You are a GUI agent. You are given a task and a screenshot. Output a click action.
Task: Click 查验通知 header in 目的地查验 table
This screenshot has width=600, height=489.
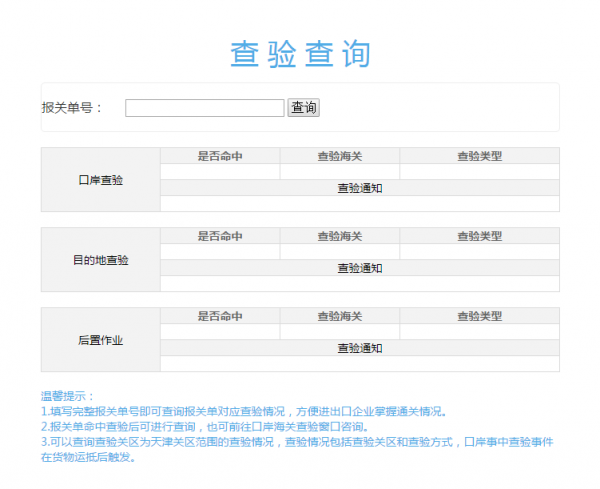click(x=359, y=268)
